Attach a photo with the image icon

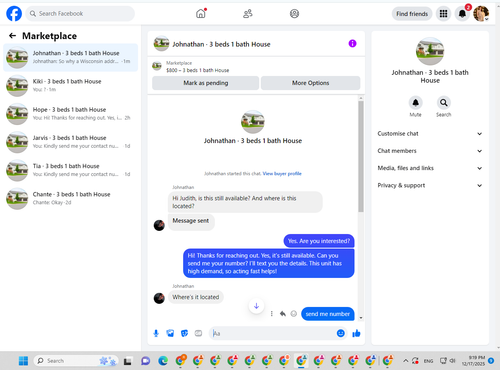point(170,333)
